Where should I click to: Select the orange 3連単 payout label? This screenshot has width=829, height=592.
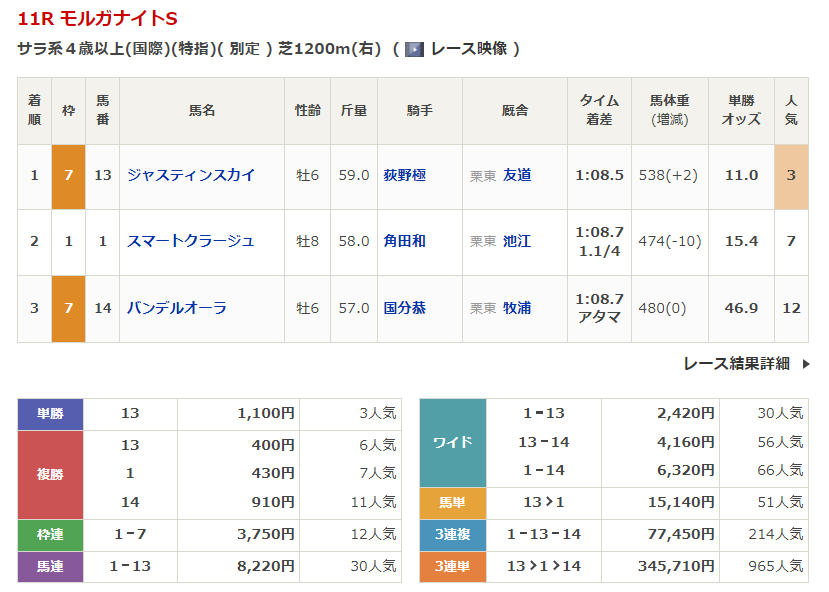pyautogui.click(x=452, y=566)
